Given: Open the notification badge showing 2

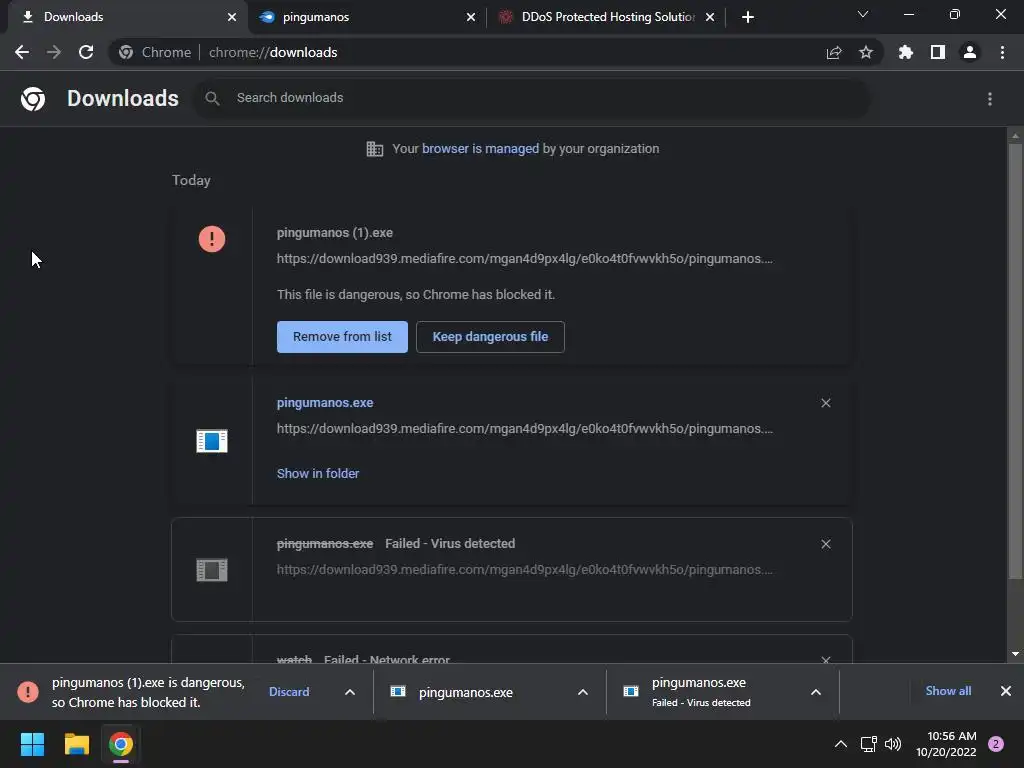Looking at the screenshot, I should 996,744.
